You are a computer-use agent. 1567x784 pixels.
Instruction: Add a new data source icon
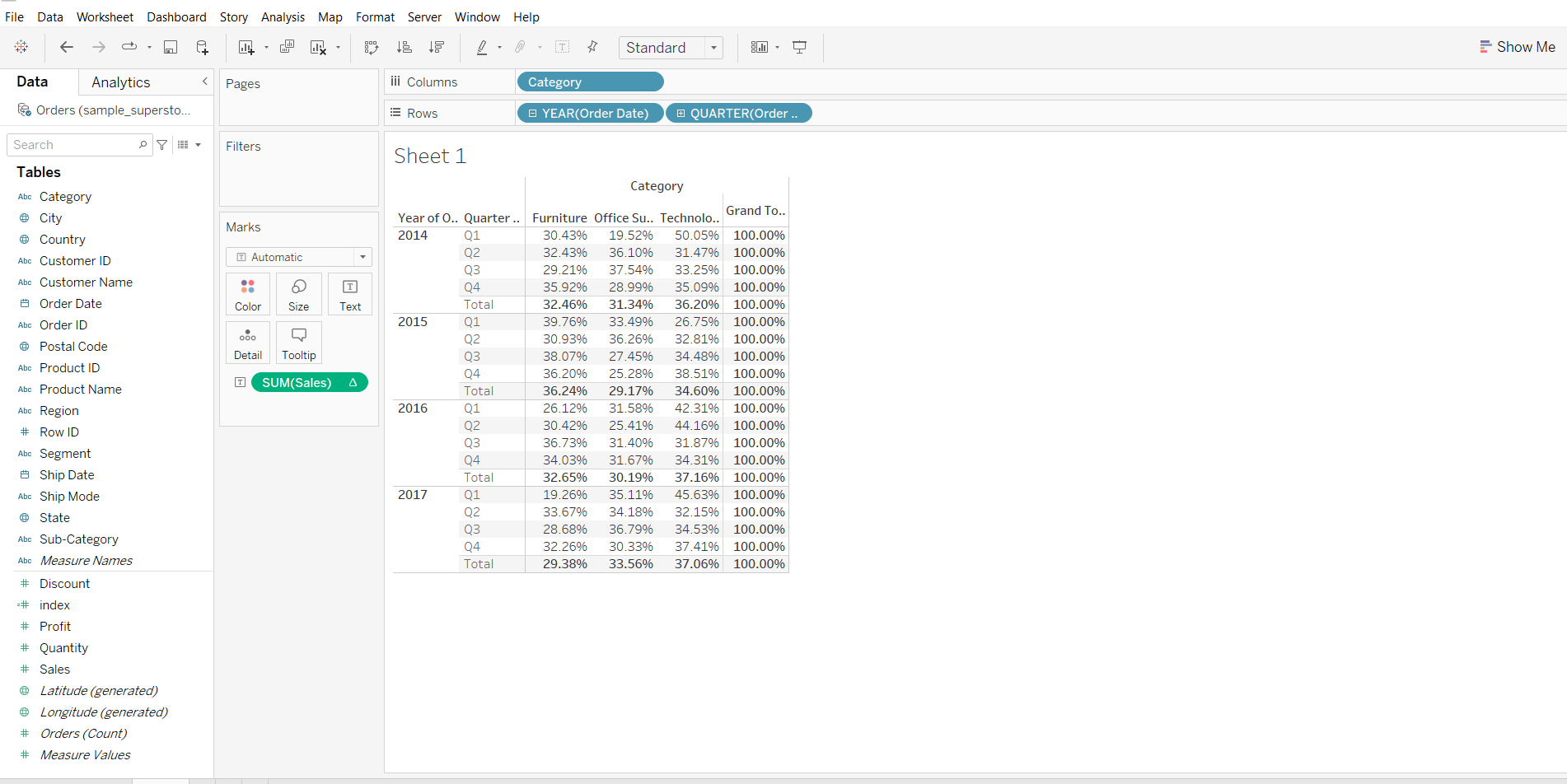202,48
